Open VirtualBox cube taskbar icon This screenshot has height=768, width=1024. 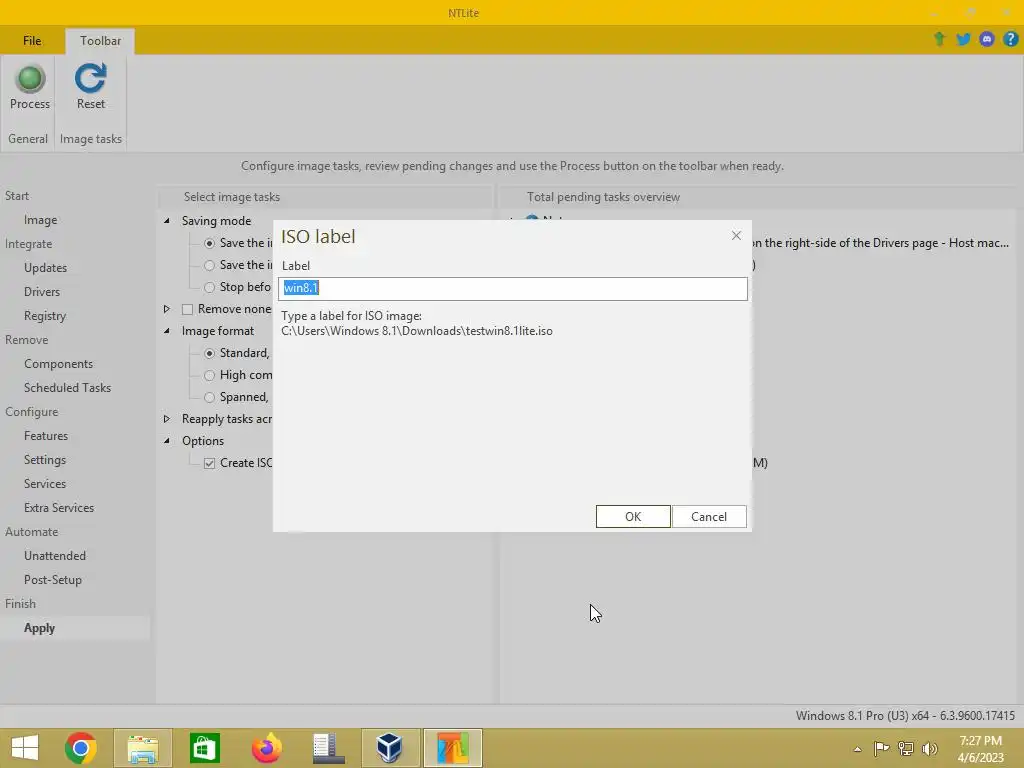click(390, 748)
